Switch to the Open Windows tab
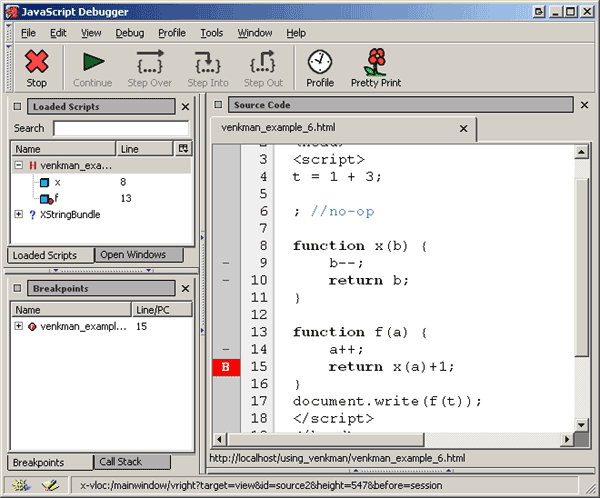 pyautogui.click(x=139, y=255)
